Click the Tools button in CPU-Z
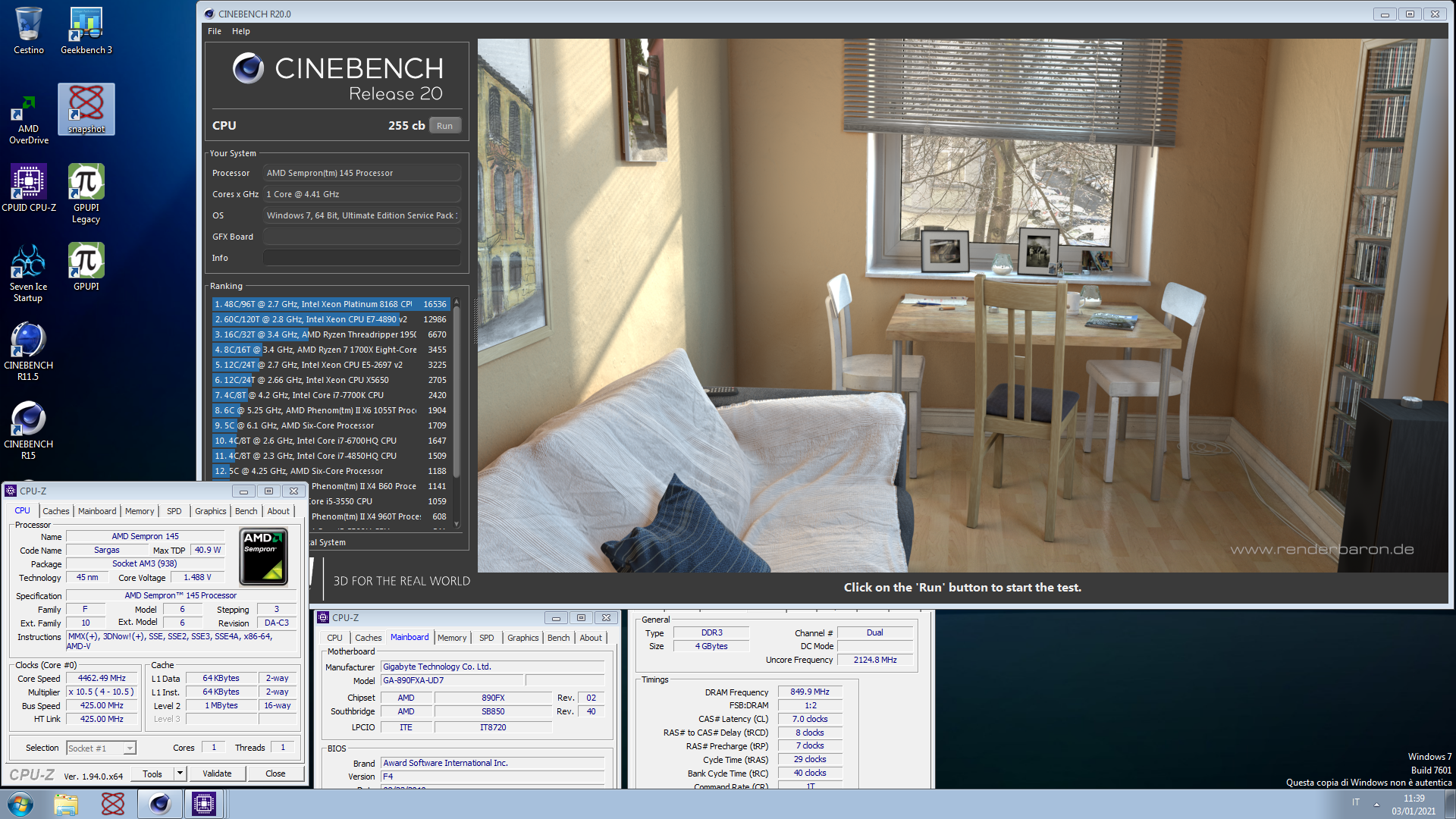The height and width of the screenshot is (819, 1456). (x=152, y=773)
